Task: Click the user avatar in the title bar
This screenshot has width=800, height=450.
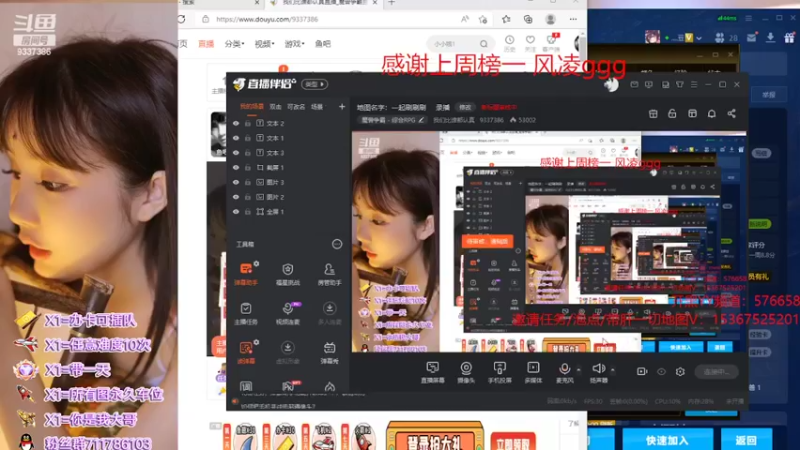Action: (611, 84)
